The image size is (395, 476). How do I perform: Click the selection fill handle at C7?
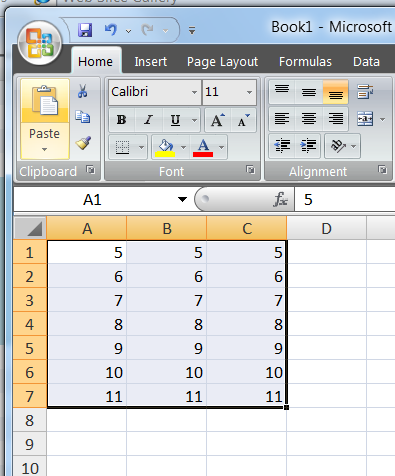point(287,407)
